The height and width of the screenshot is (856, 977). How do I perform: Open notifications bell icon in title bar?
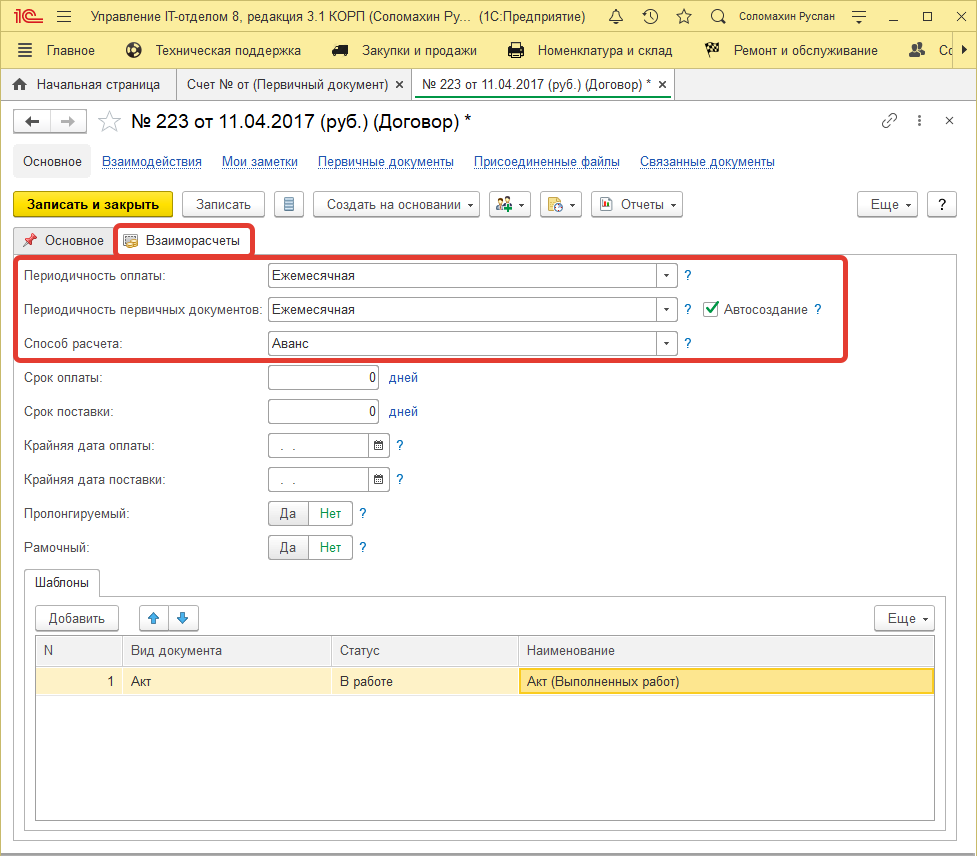tap(616, 17)
